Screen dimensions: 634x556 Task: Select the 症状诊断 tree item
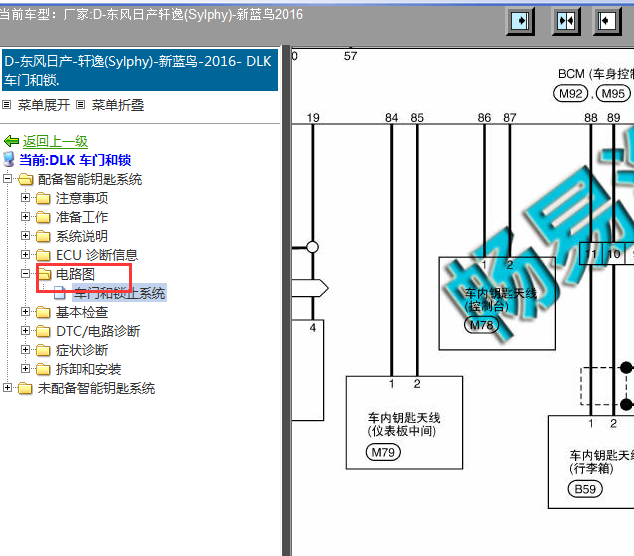[82, 350]
